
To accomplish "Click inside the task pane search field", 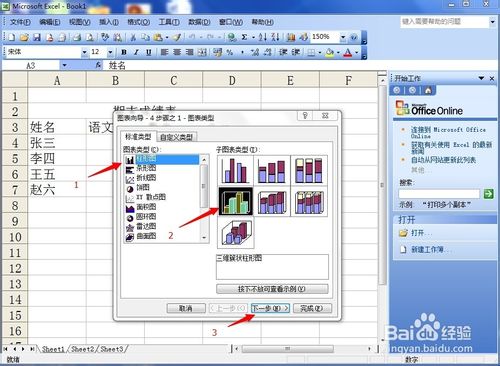I will (x=439, y=194).
